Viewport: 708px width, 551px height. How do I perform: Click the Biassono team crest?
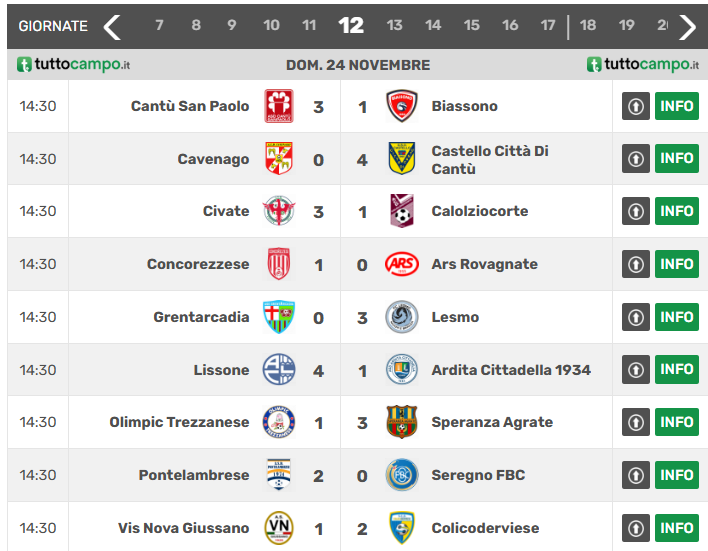coord(401,106)
